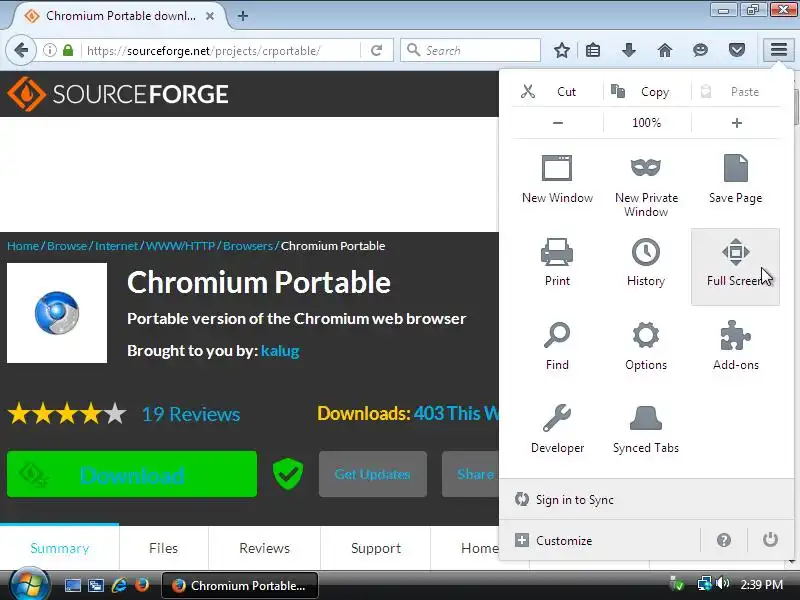
Task: Open volume speaker tray icon
Action: pos(722,583)
